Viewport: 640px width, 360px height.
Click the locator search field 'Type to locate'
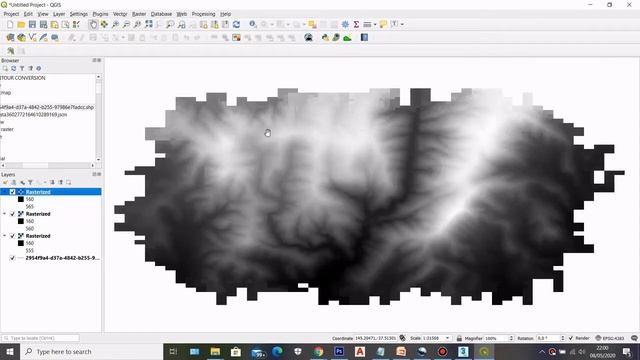click(40, 338)
